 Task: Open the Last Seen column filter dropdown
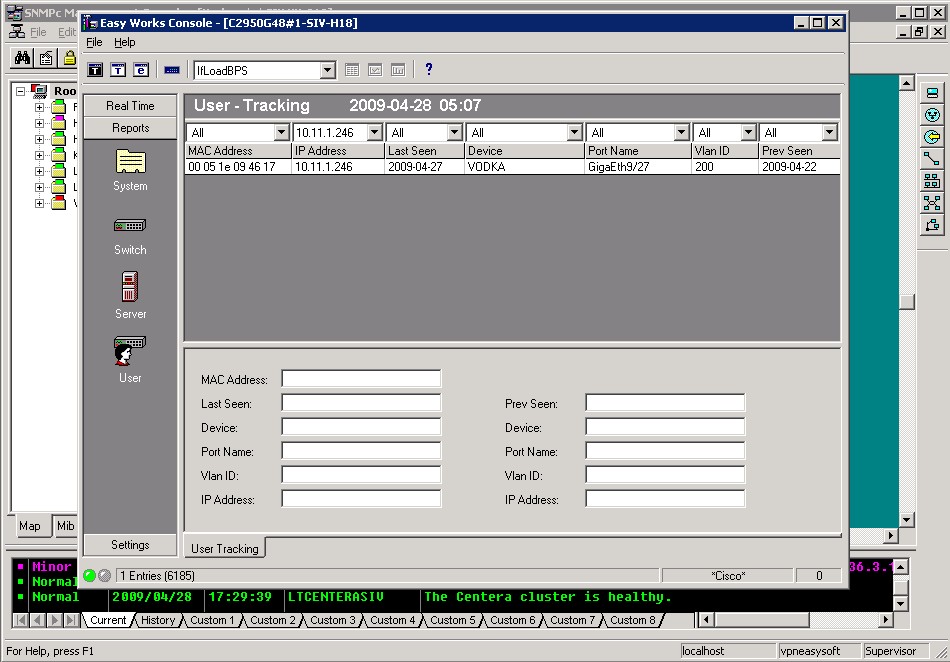click(454, 132)
